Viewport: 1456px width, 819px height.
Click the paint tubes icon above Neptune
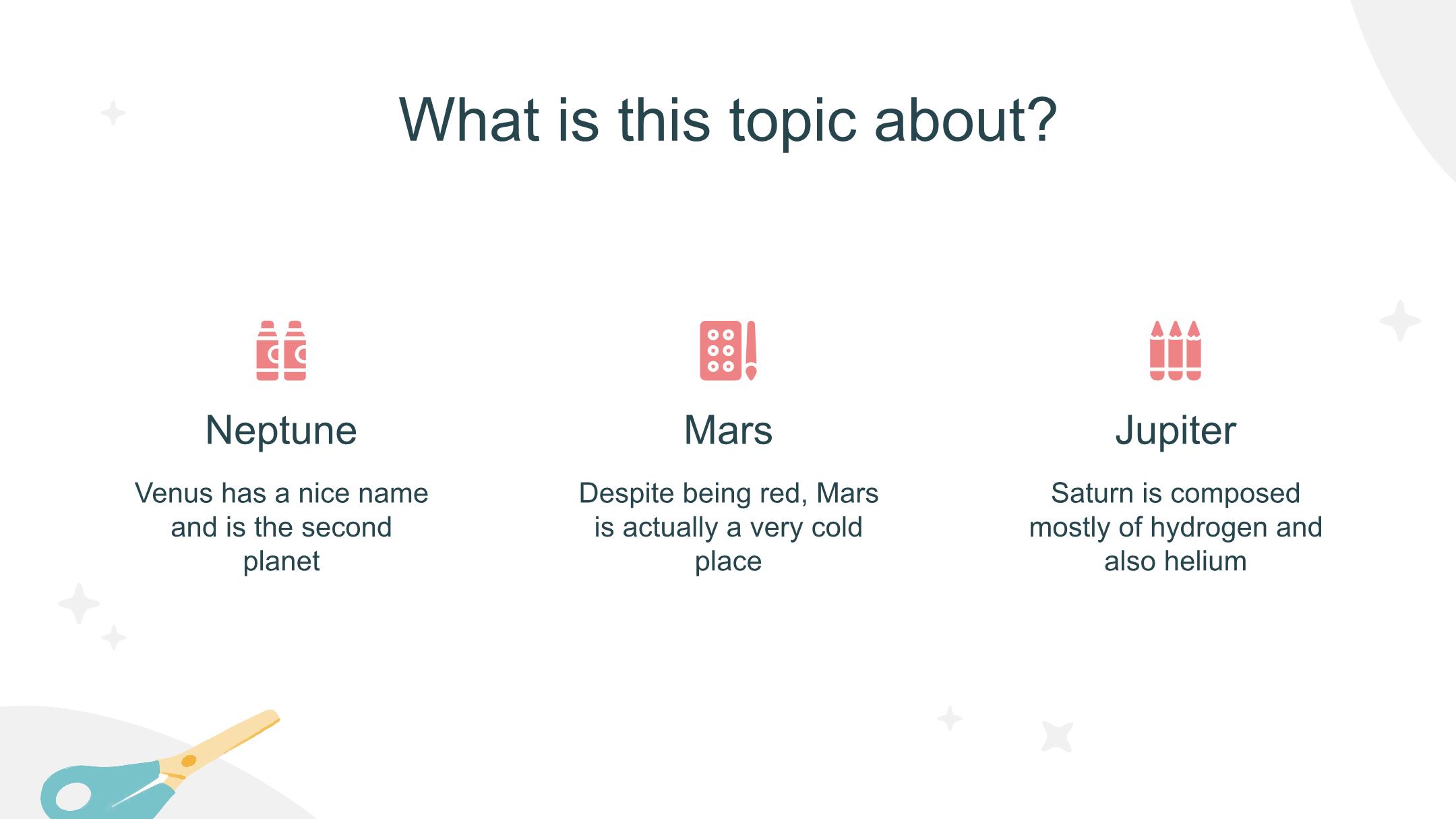281,351
